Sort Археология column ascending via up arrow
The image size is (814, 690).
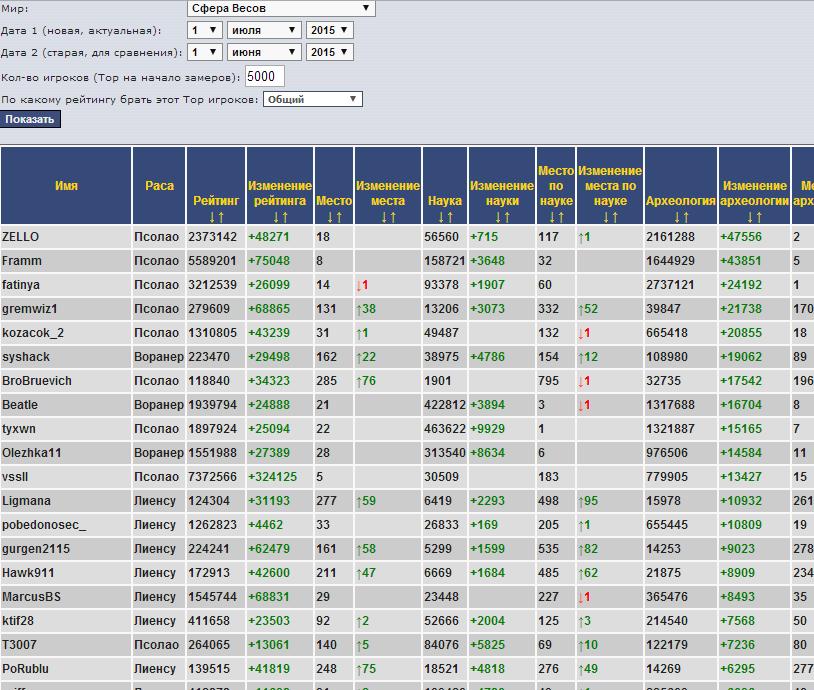click(x=686, y=217)
